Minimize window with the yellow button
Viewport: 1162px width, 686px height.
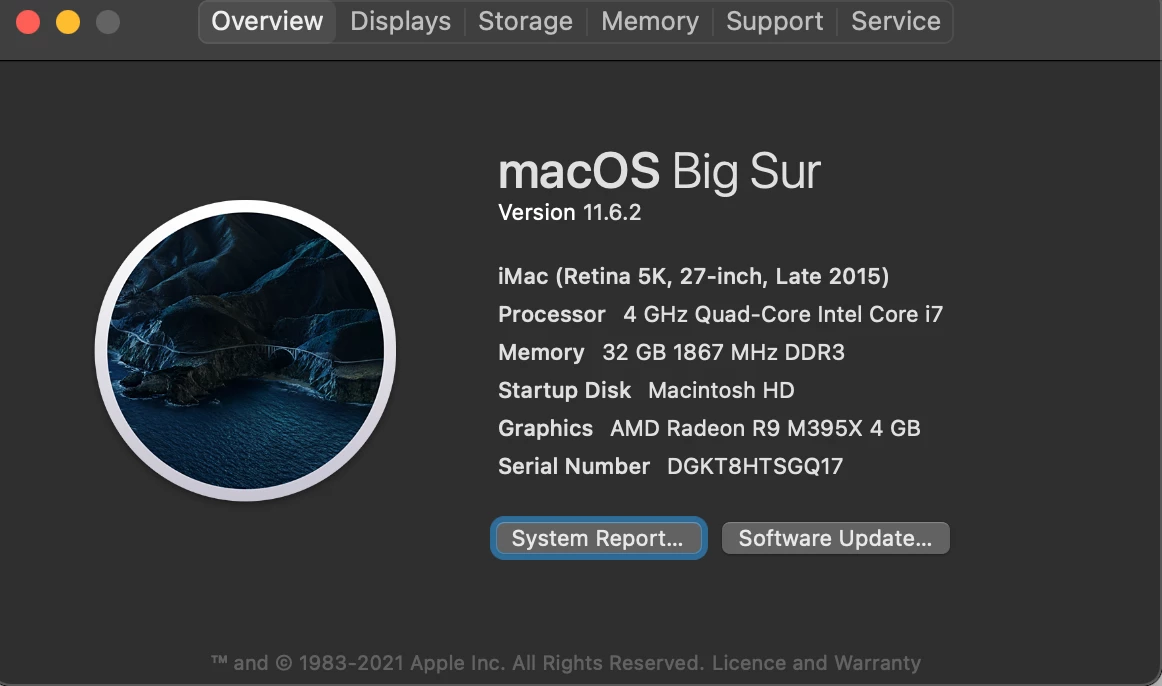click(68, 21)
